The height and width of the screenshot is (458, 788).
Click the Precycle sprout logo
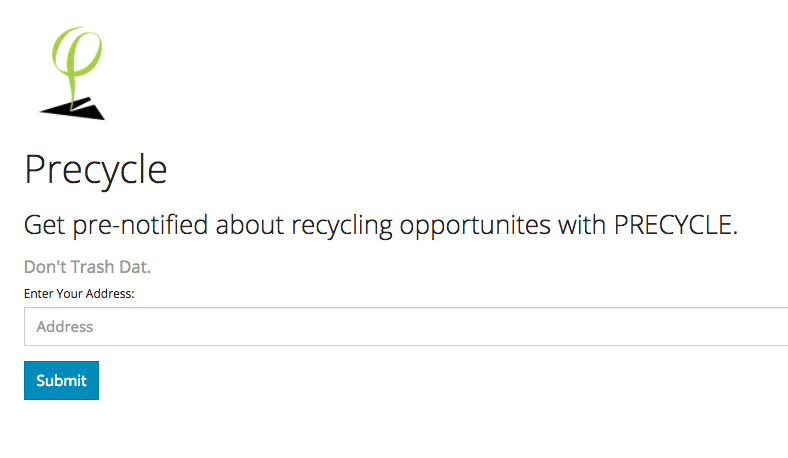tap(72, 73)
